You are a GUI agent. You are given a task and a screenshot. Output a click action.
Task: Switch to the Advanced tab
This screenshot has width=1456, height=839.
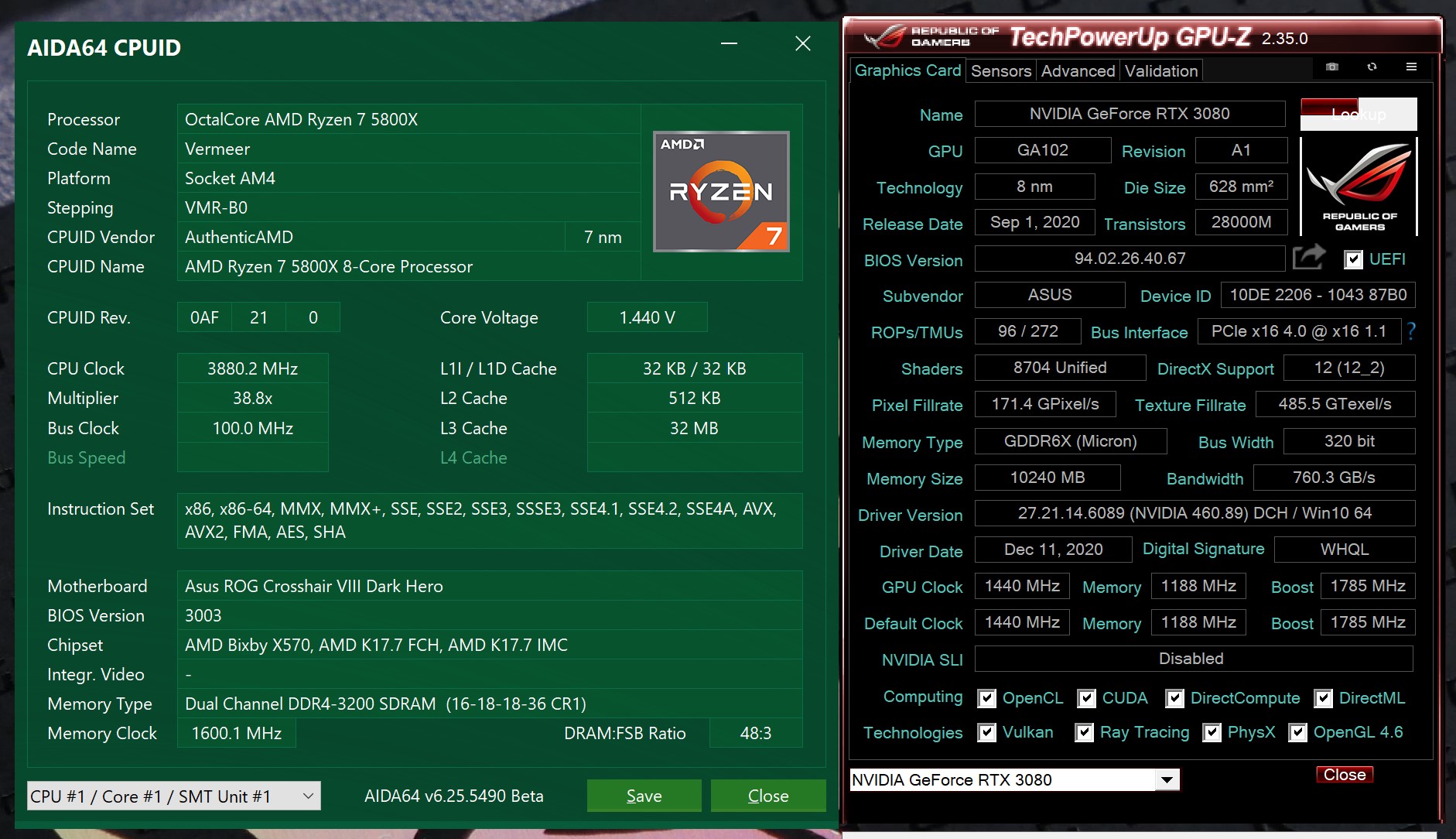coord(1078,71)
